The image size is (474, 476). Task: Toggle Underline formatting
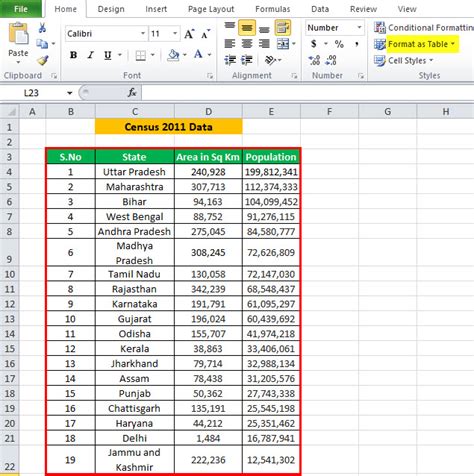[x=108, y=55]
